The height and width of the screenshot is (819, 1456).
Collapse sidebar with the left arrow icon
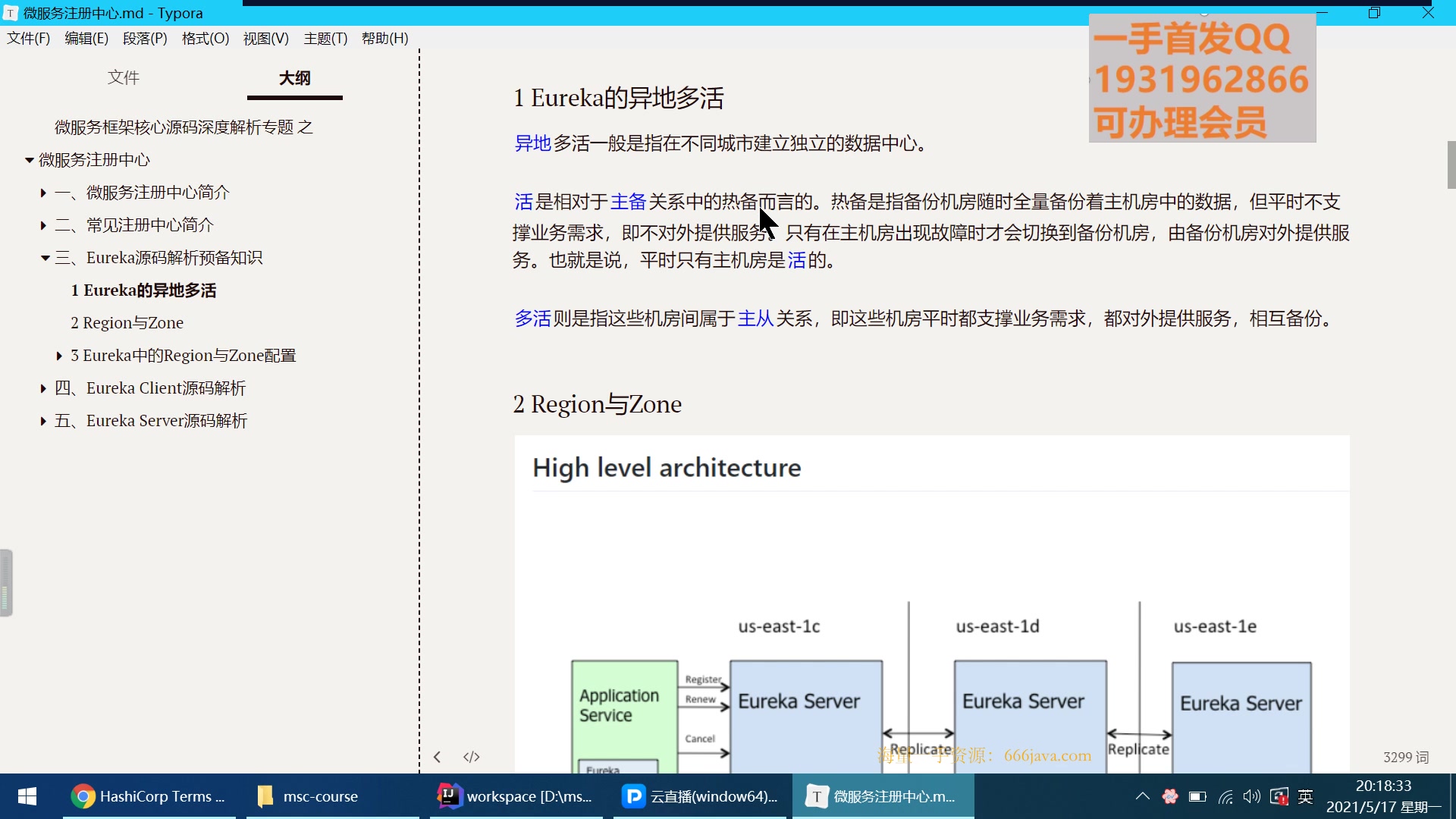438,757
